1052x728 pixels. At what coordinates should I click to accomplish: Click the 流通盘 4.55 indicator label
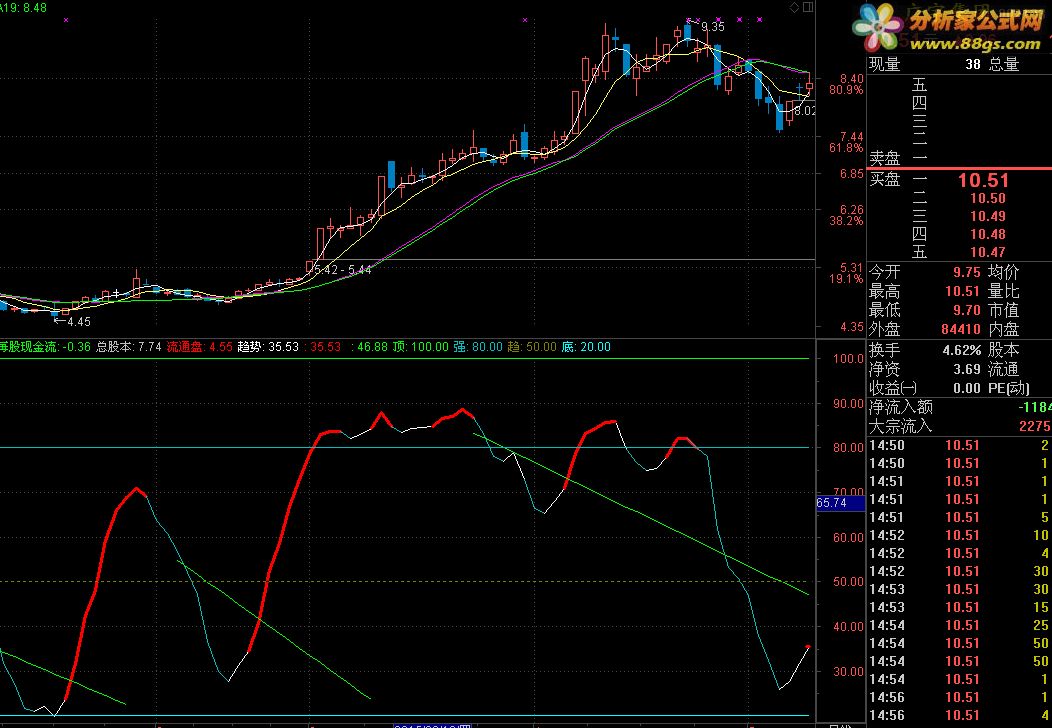point(200,347)
